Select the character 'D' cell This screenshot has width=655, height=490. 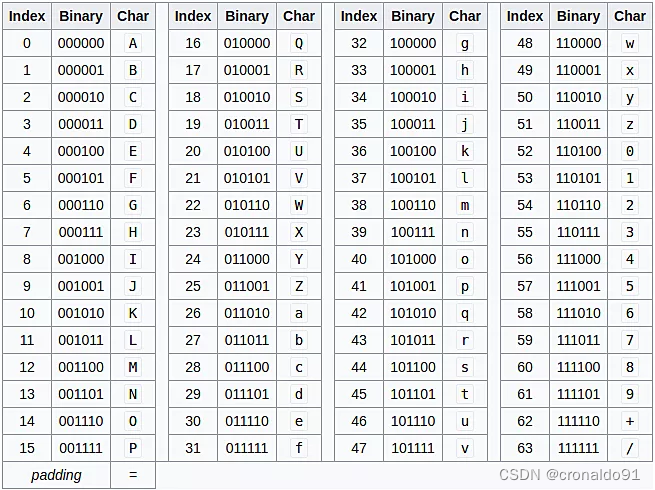coord(133,124)
